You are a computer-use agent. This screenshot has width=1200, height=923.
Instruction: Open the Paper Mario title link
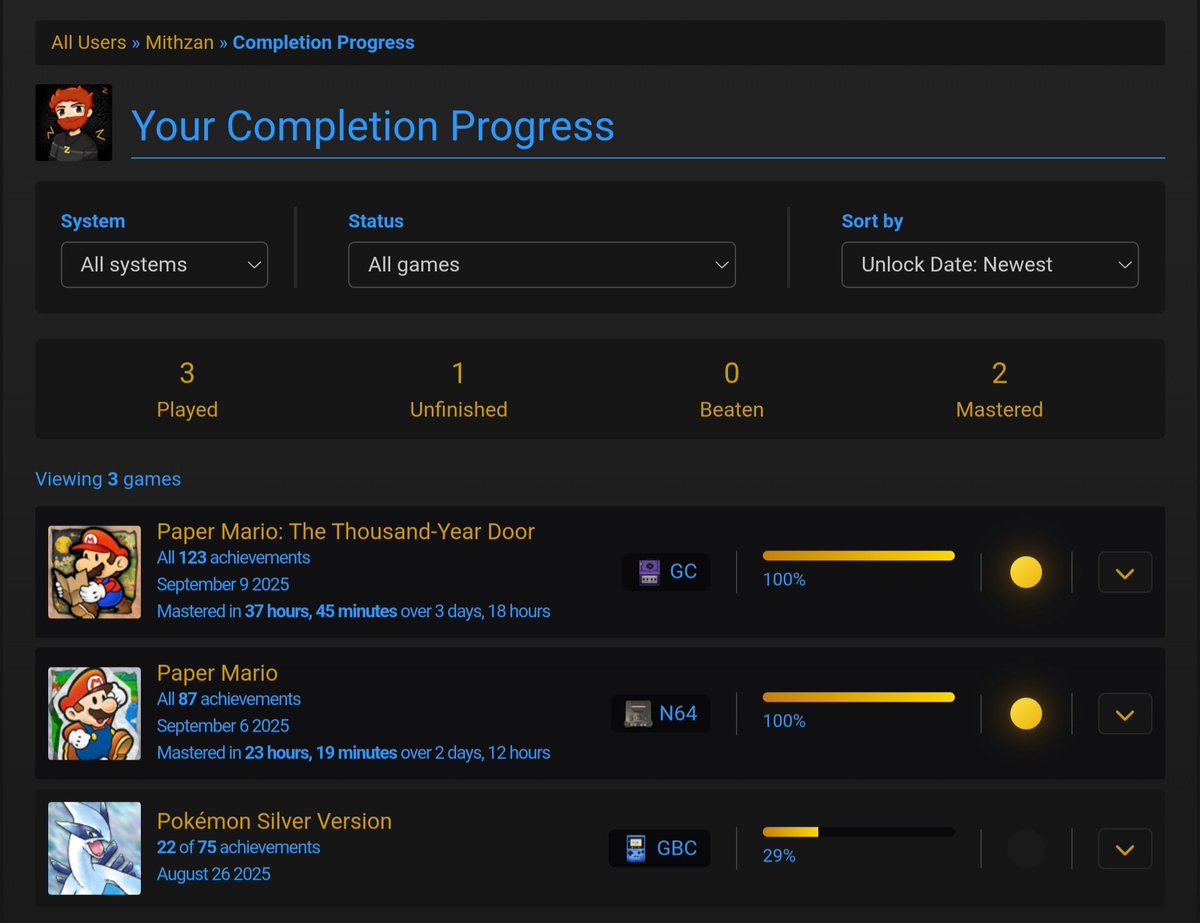pos(217,673)
